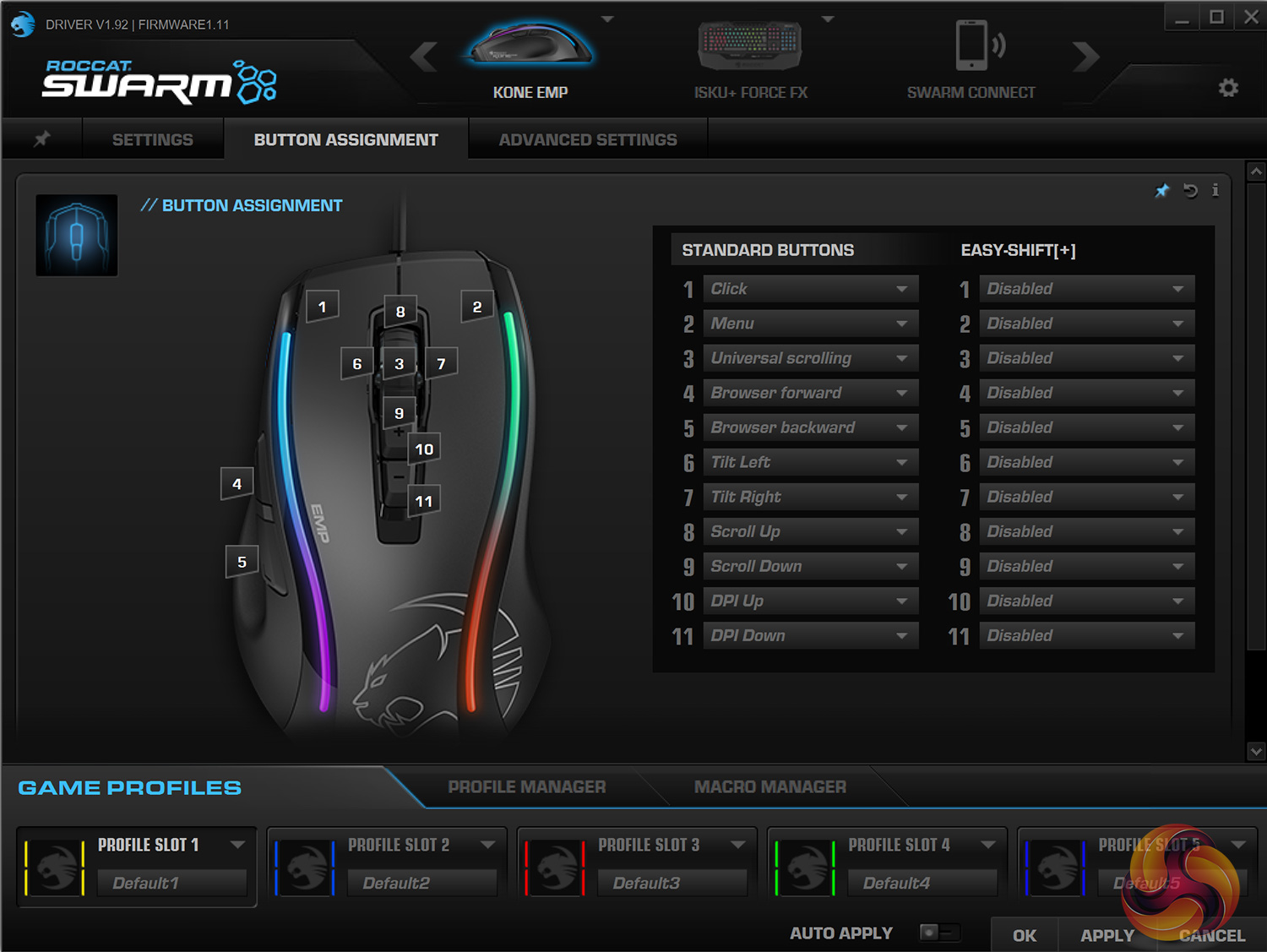Select the ISKU+ FORCE FX keyboard icon
Viewport: 1267px width, 952px height.
click(750, 46)
